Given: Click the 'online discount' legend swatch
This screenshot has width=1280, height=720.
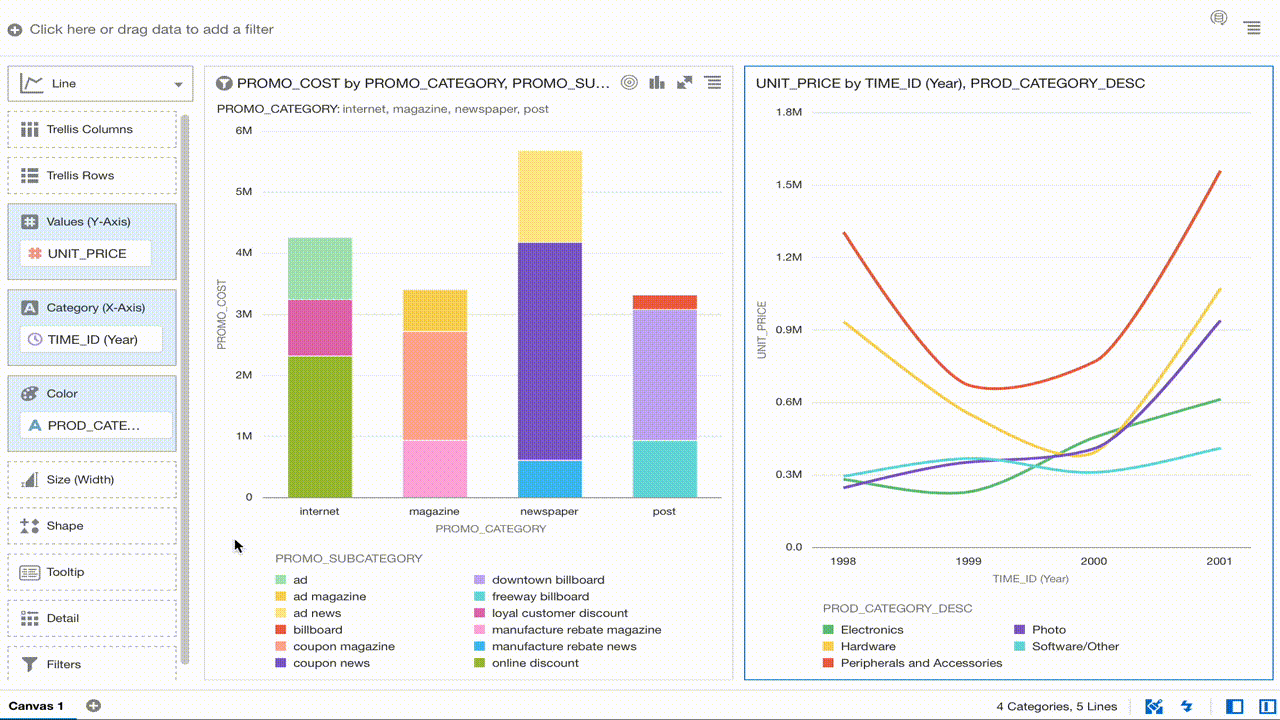Looking at the screenshot, I should coord(480,663).
